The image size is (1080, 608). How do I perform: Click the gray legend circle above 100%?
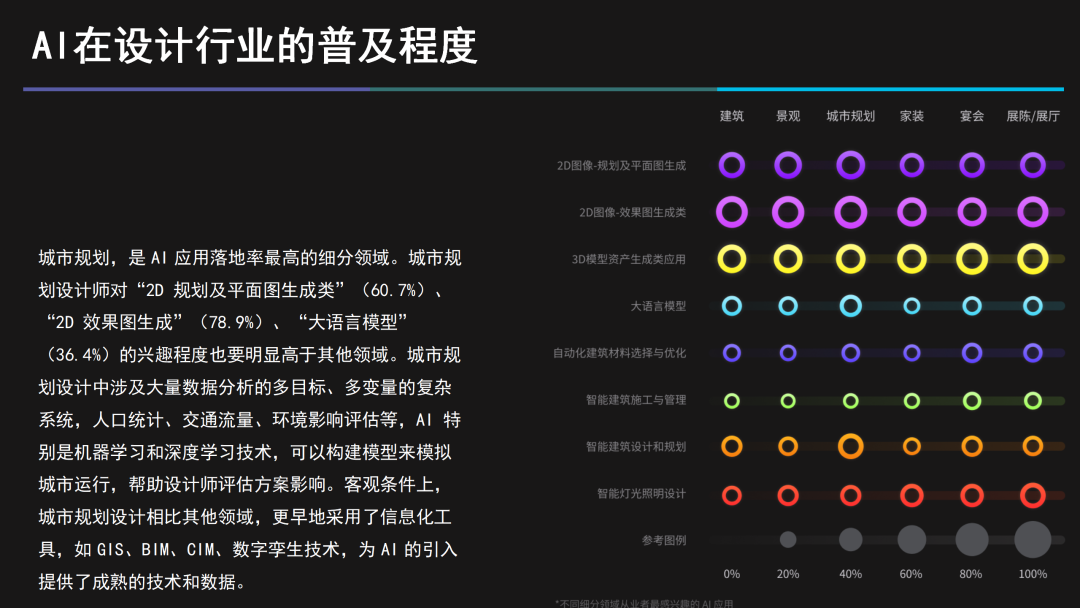pyautogui.click(x=1032, y=539)
